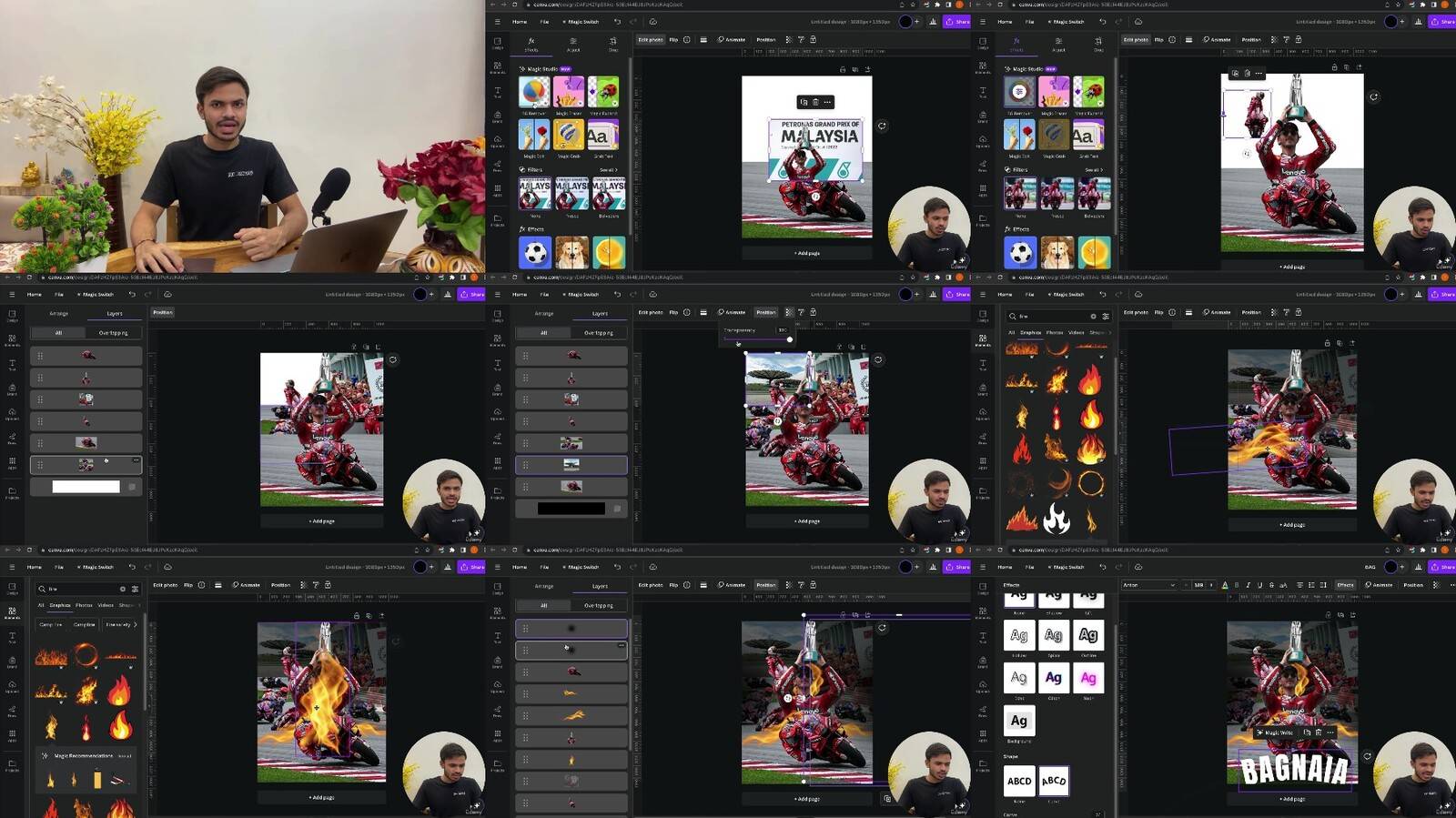
Task: Open Magic Eraser tile beside the Malaysia poster
Action: coord(569,92)
